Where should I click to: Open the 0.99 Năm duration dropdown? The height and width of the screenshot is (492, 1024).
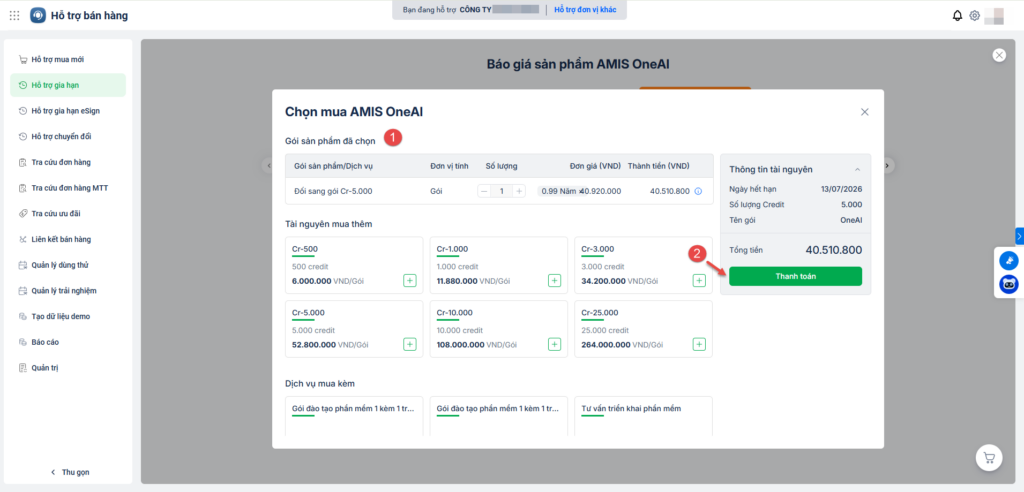pos(559,191)
